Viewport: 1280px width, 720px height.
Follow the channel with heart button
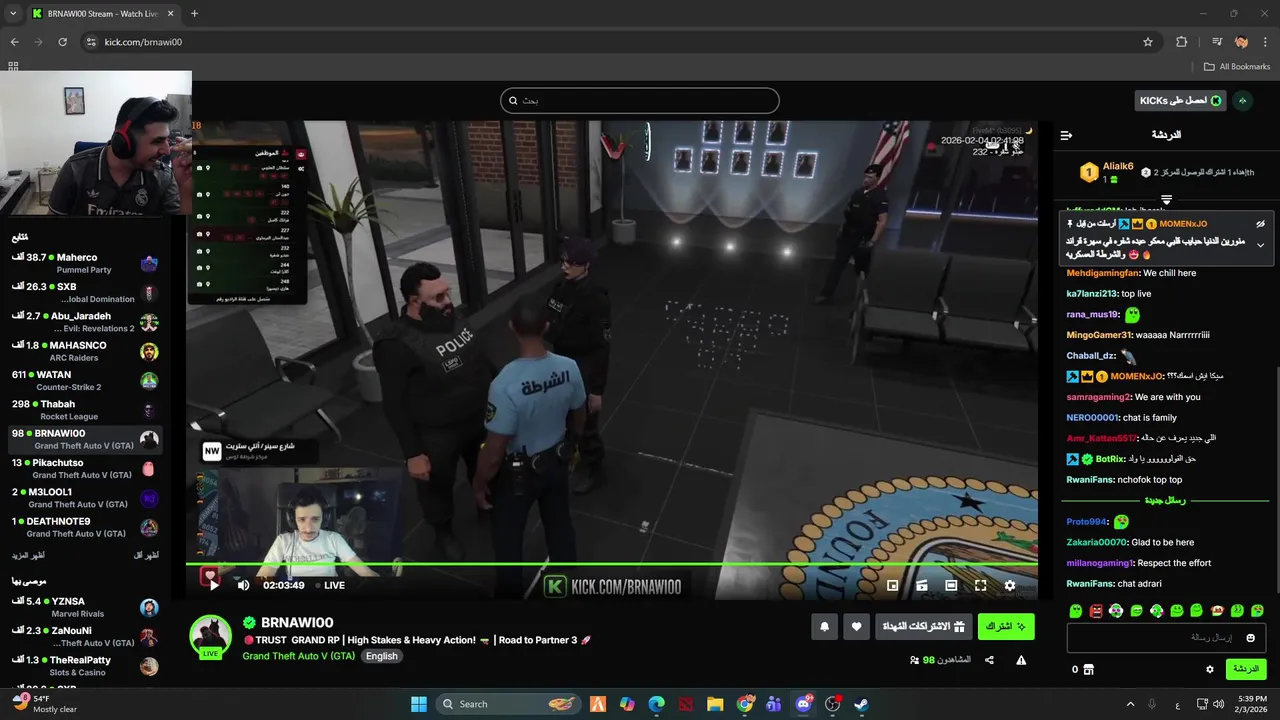(x=856, y=627)
